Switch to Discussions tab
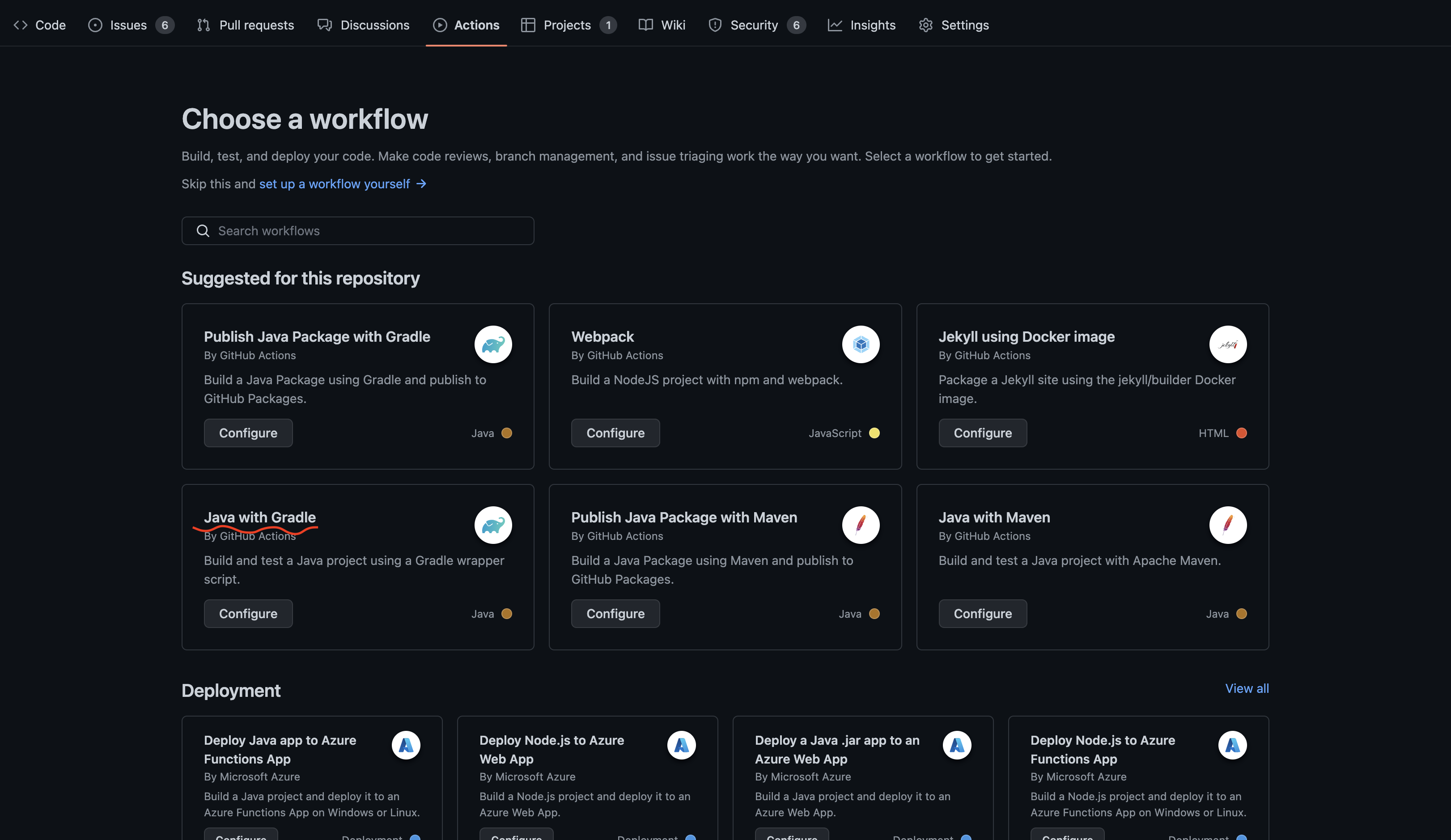1451x840 pixels. pos(363,25)
